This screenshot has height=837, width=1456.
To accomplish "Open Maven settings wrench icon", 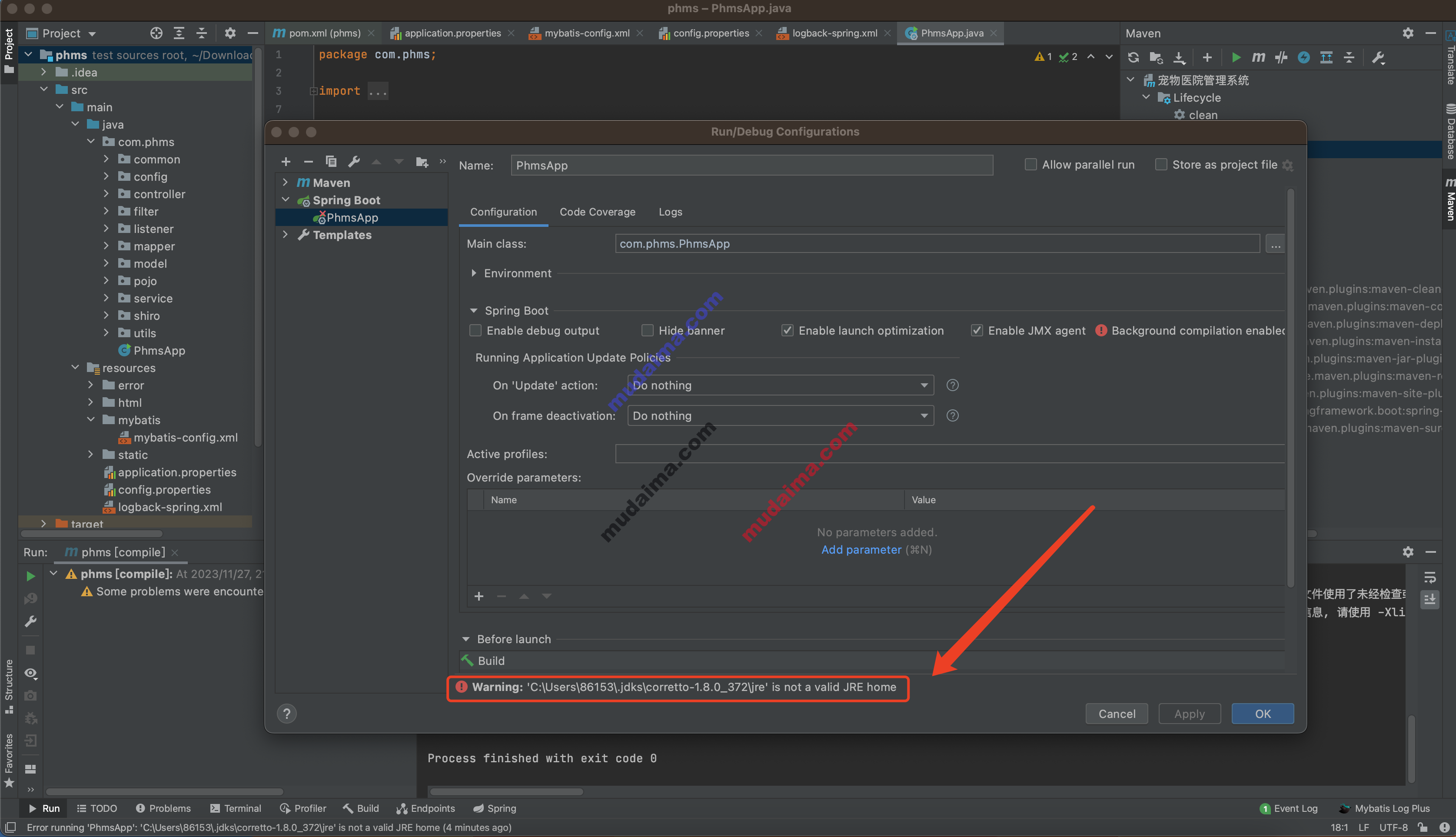I will (x=1378, y=57).
